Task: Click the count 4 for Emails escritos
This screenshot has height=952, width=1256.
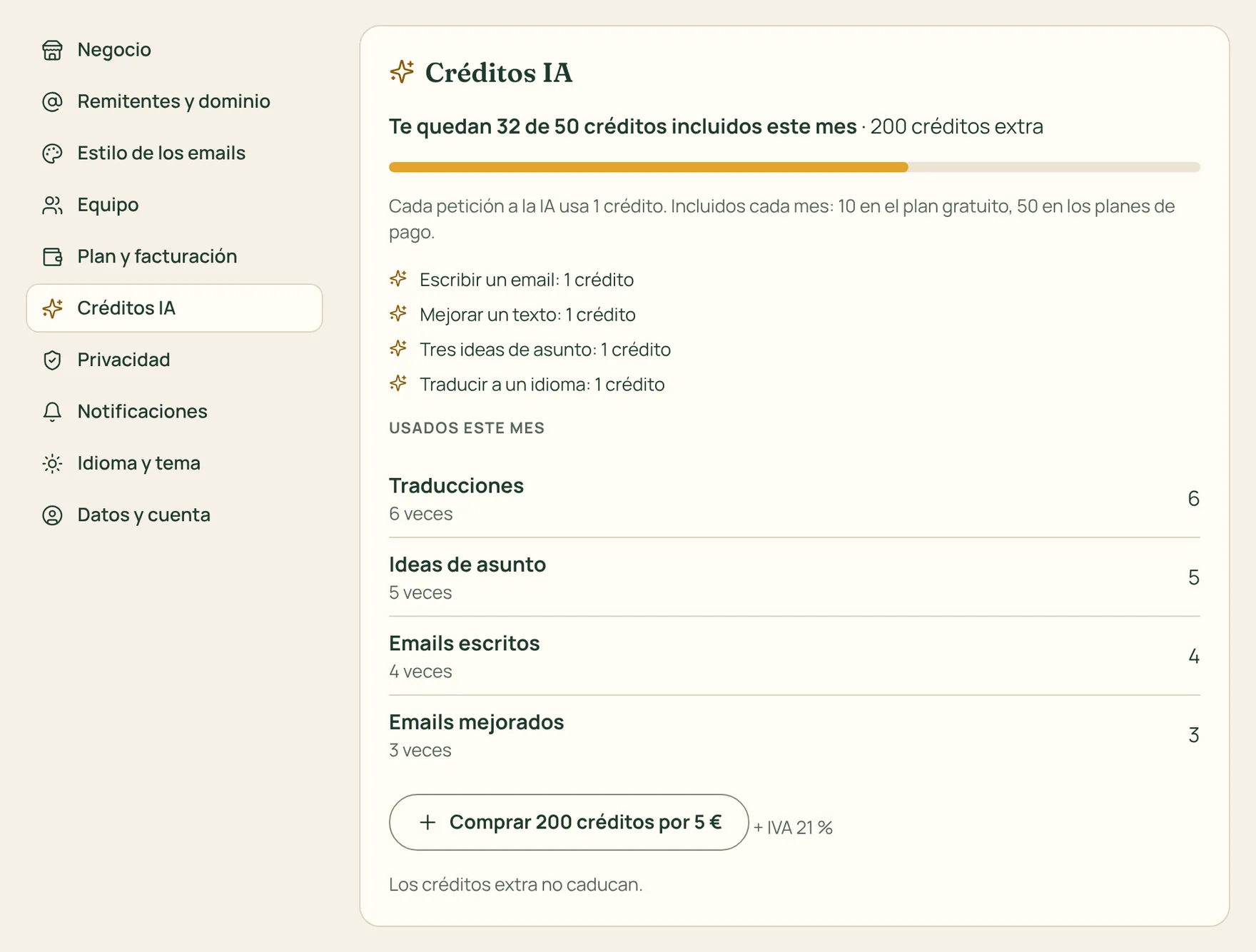Action: pyautogui.click(x=1193, y=657)
